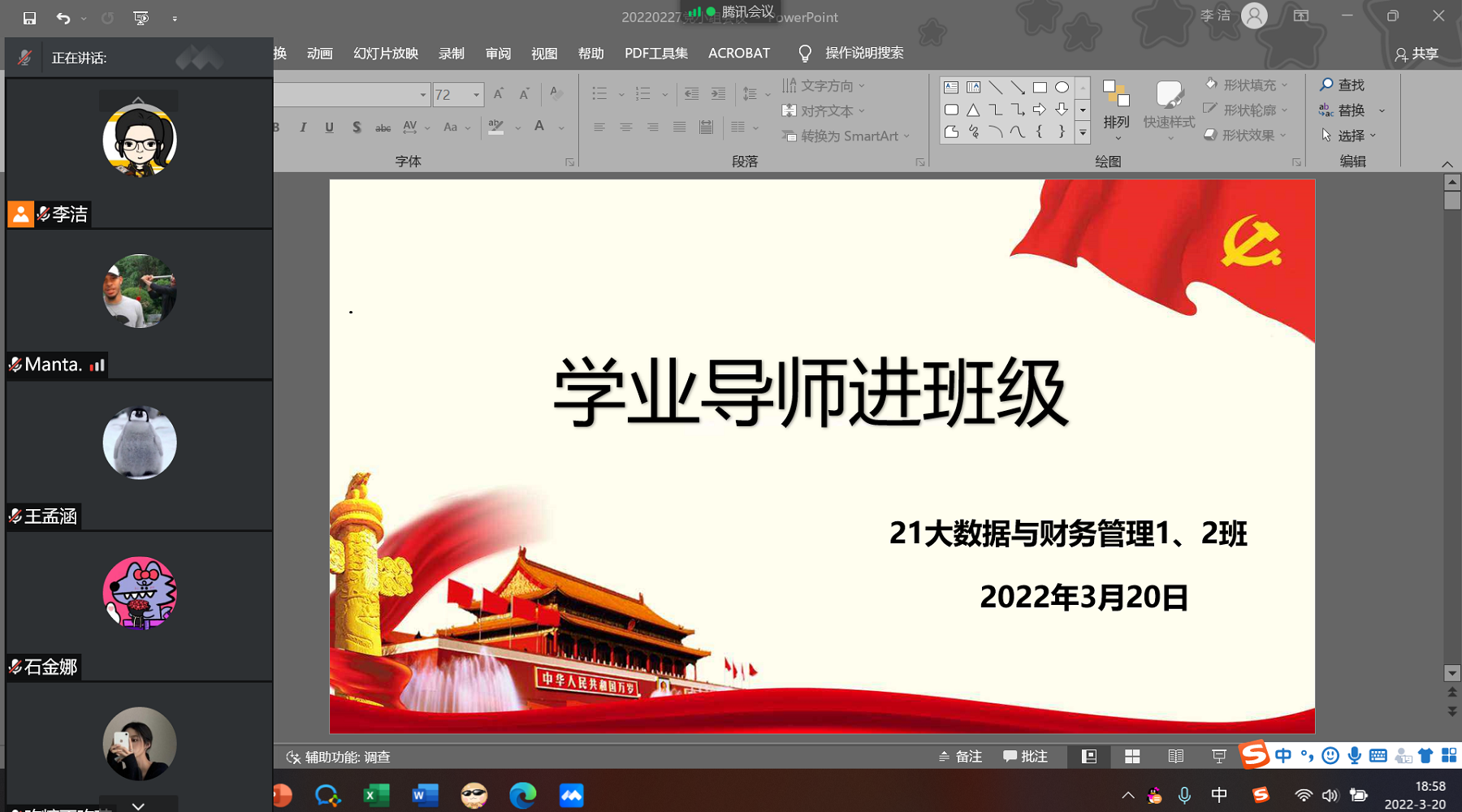Expand the 文字方向 text direction menu
This screenshot has height=812, width=1462.
862,86
